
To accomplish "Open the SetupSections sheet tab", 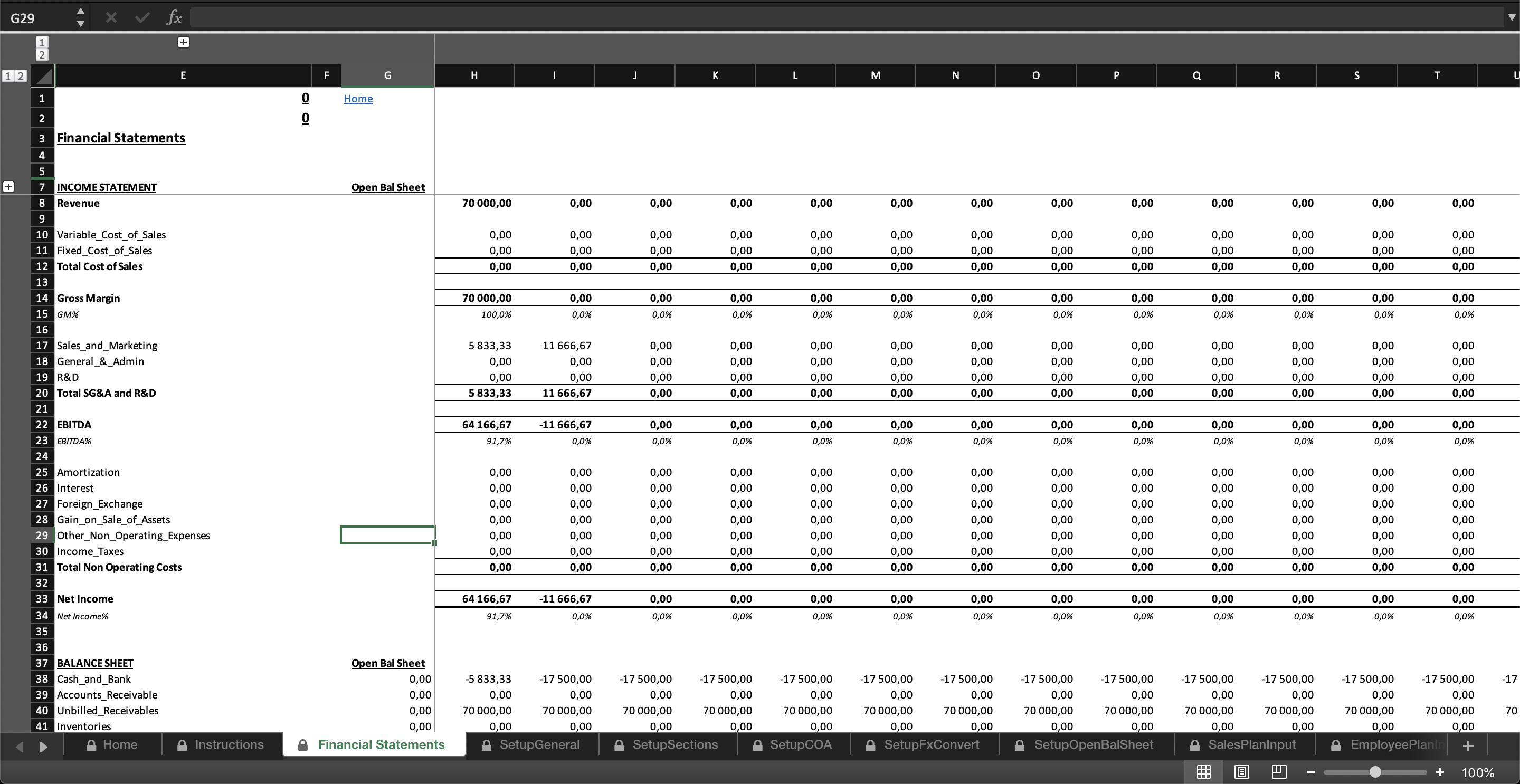I will coord(667,744).
